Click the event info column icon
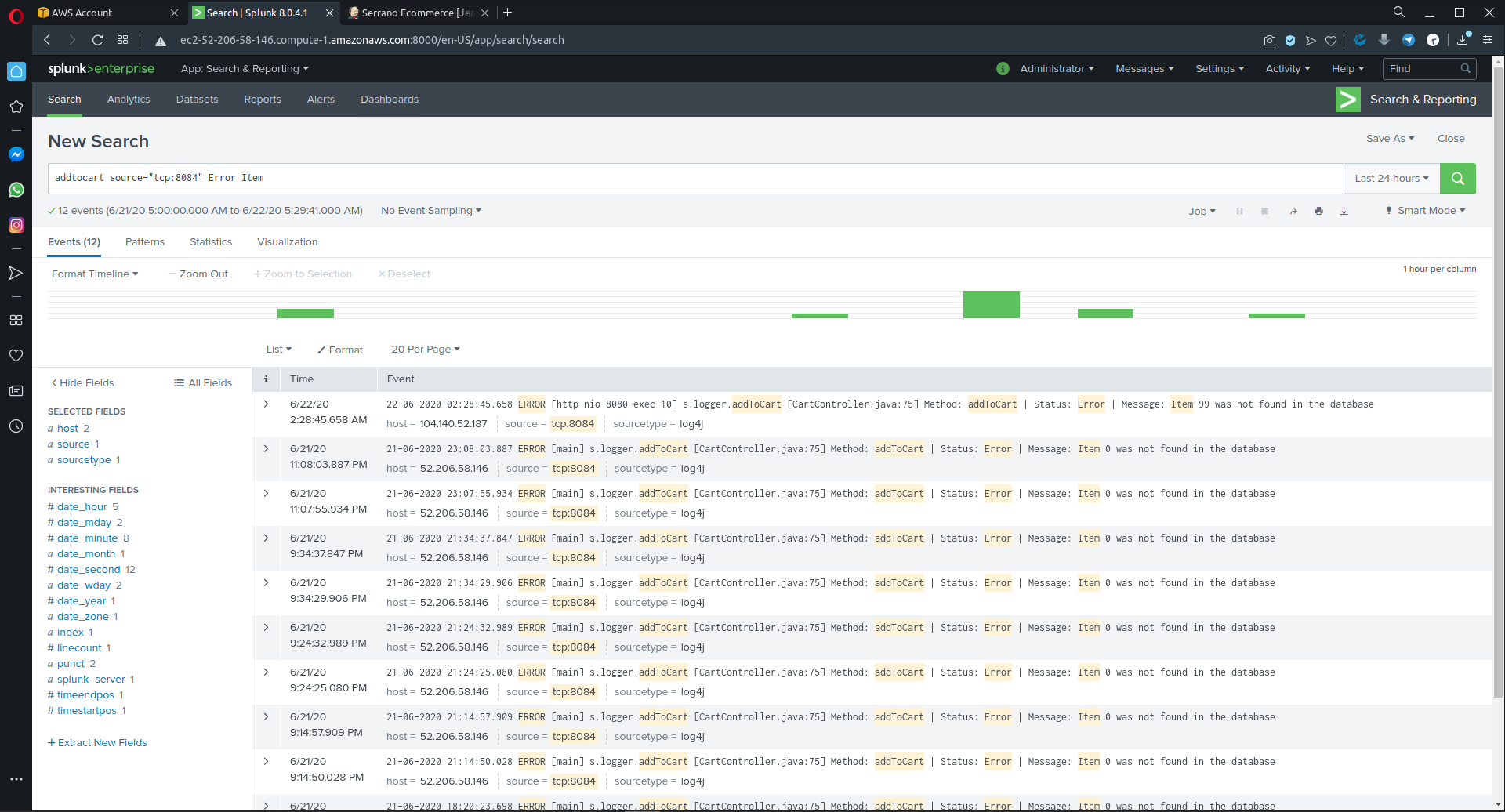The width and height of the screenshot is (1505, 812). (x=266, y=379)
